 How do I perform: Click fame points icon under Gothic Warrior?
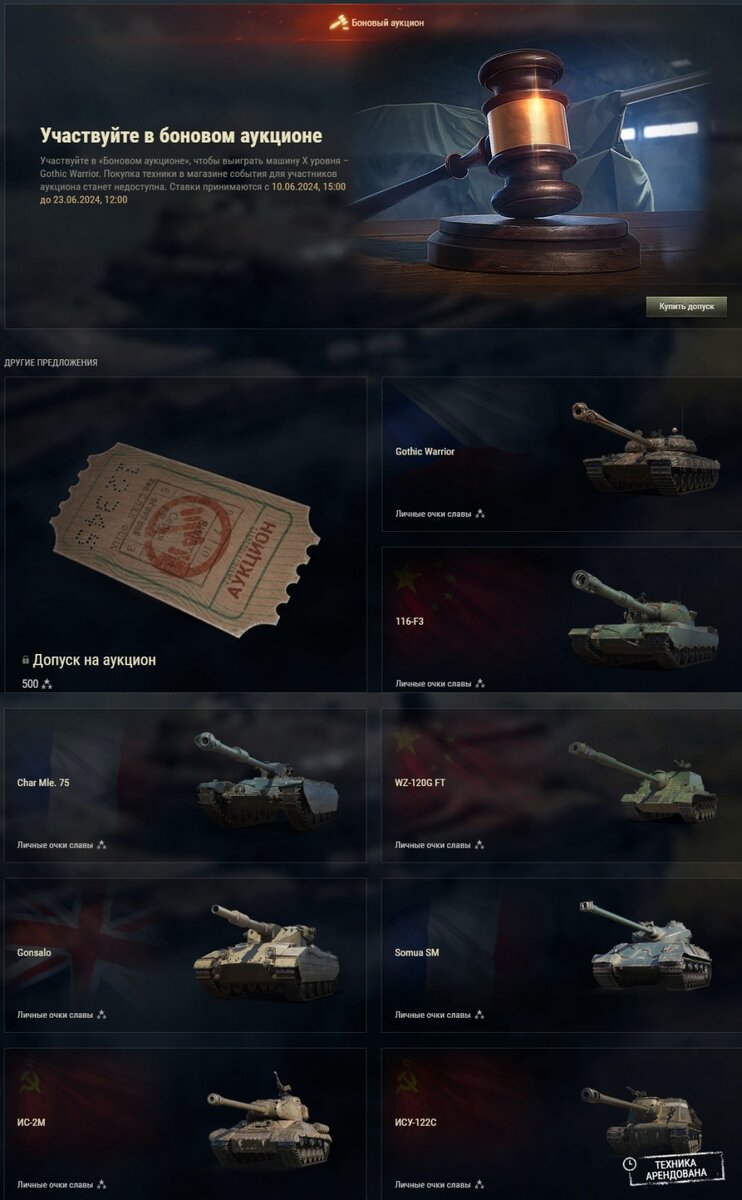tap(480, 514)
